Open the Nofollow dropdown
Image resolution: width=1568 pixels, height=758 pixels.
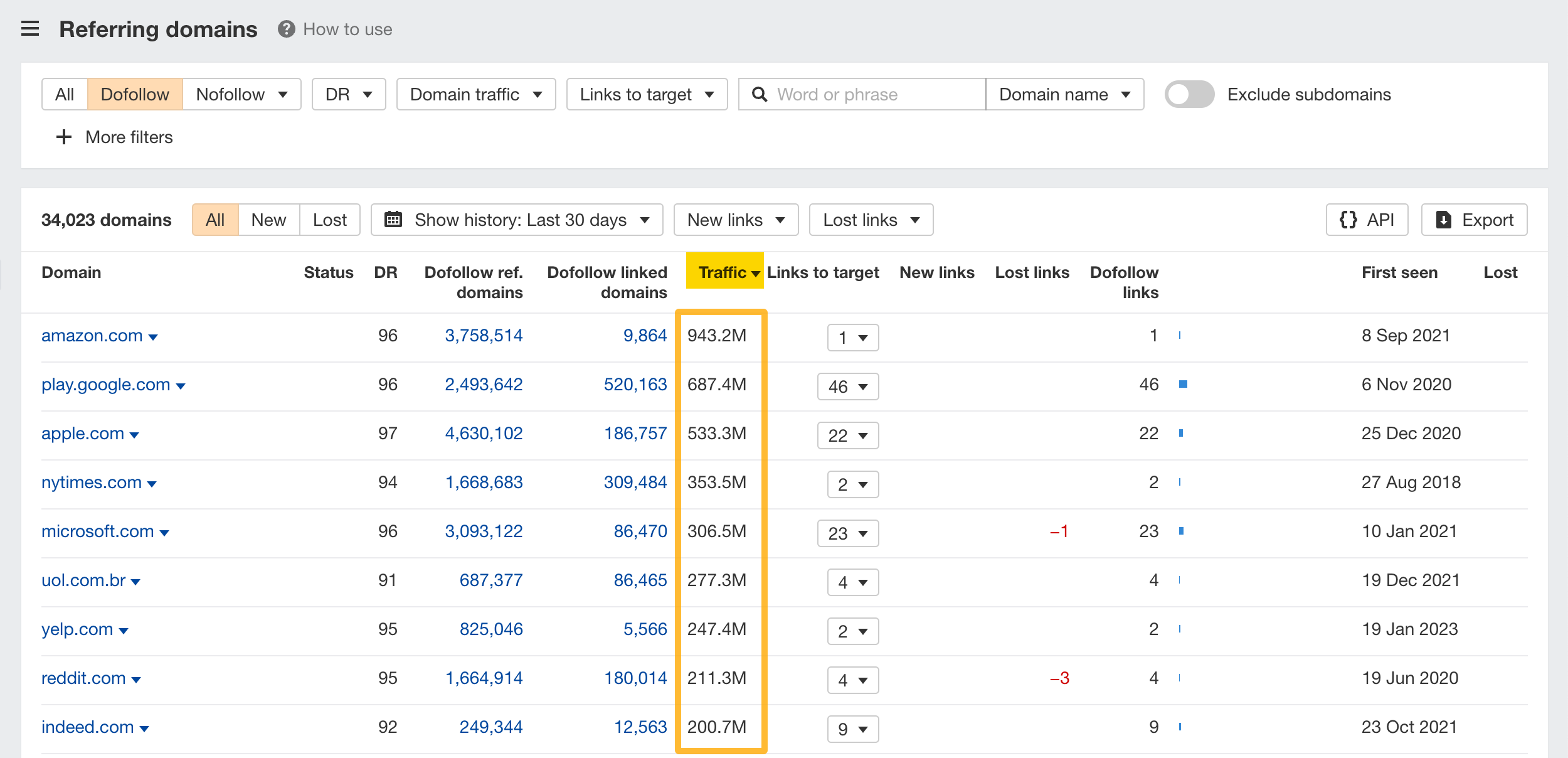click(x=241, y=95)
